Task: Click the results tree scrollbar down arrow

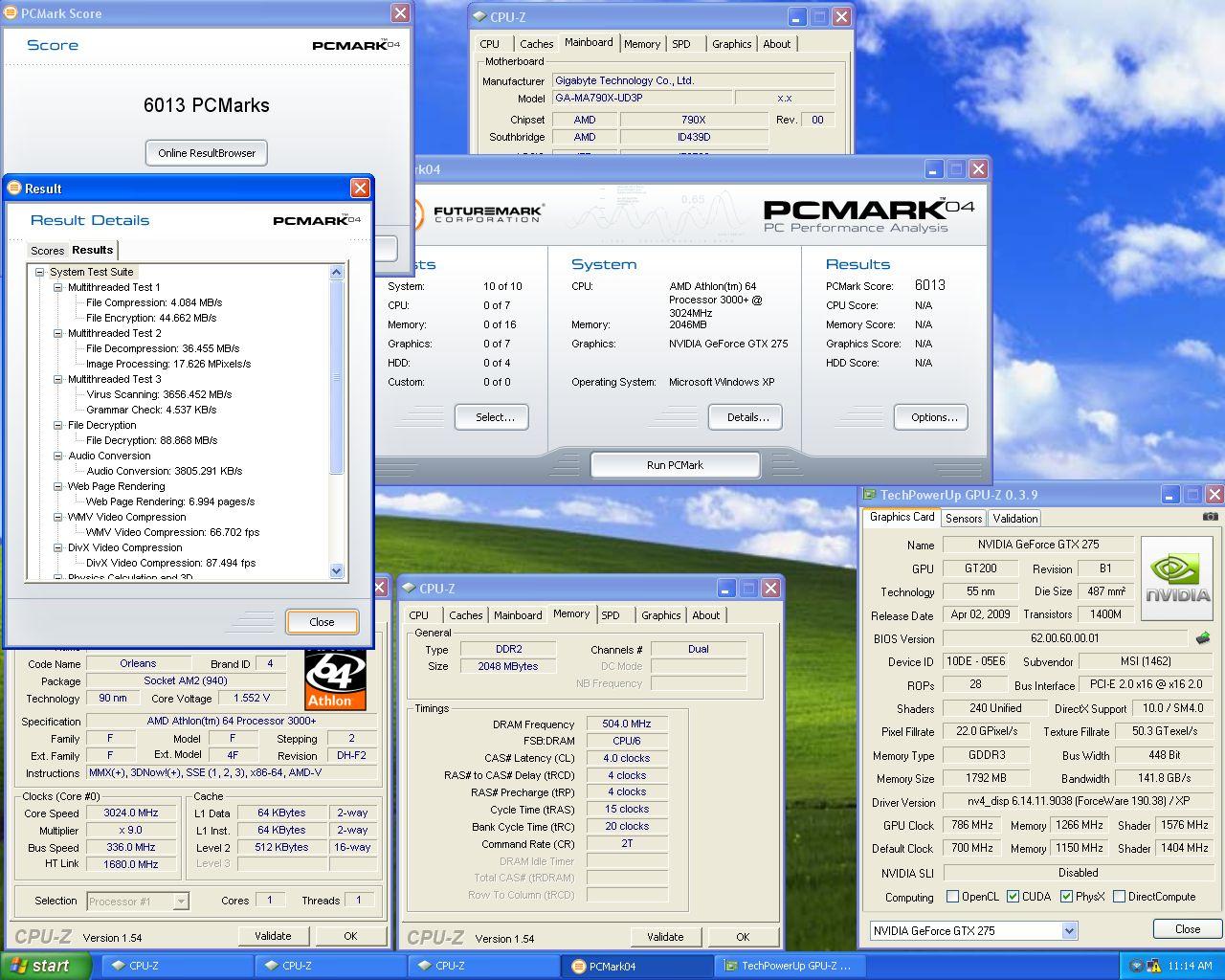Action: tap(337, 570)
